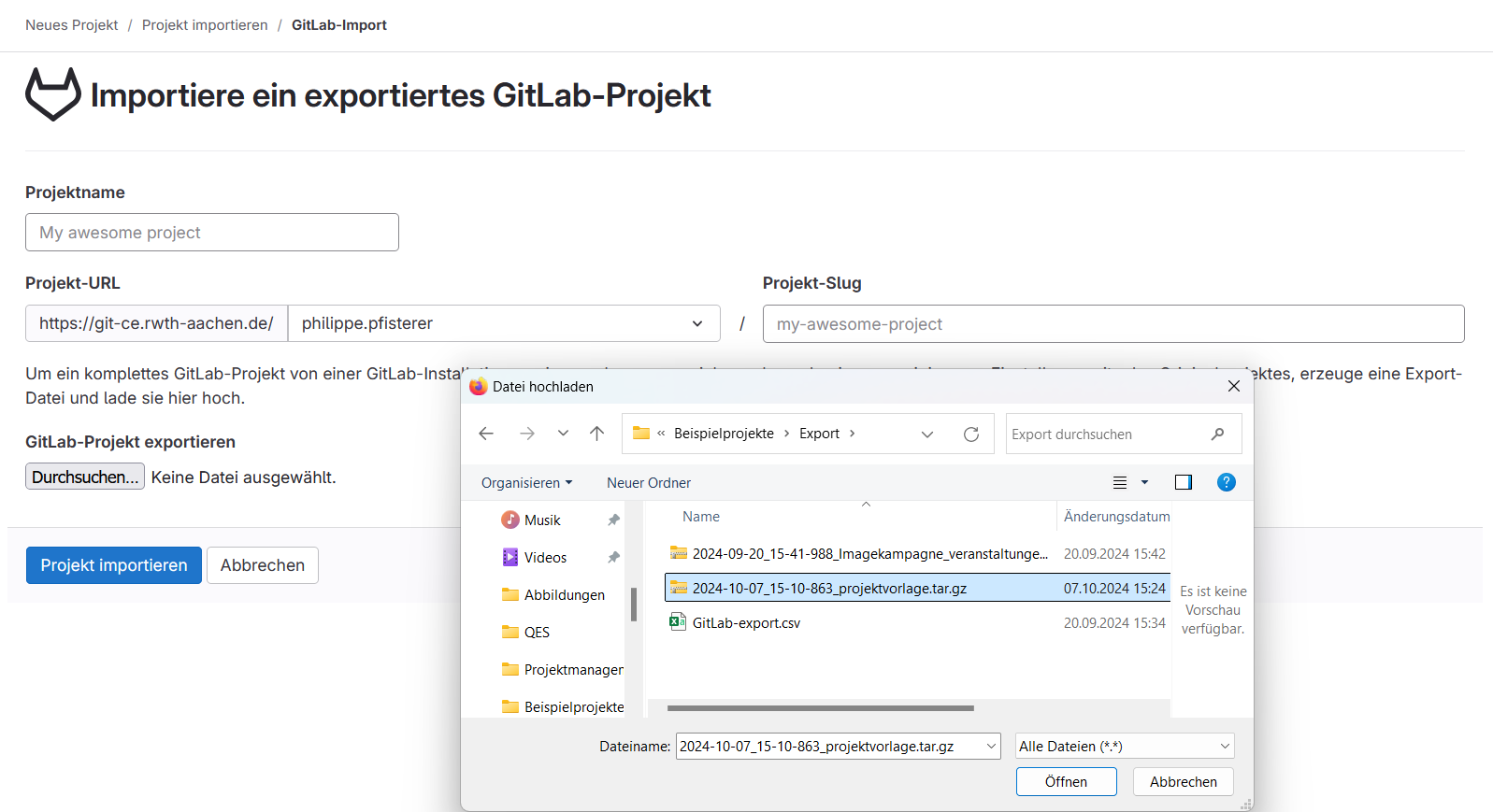Expand the Dateiname dropdown arrow

point(991,747)
